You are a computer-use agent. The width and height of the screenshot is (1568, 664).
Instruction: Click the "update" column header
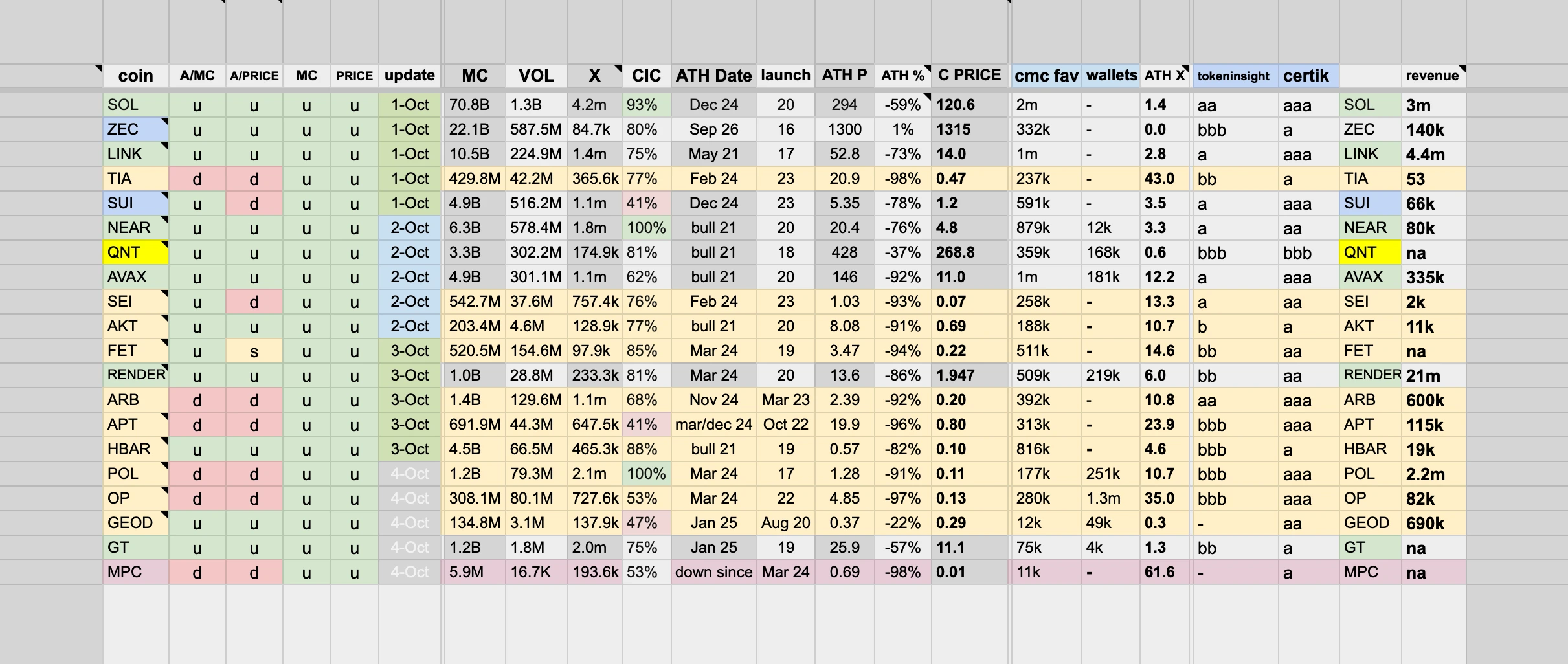[410, 76]
